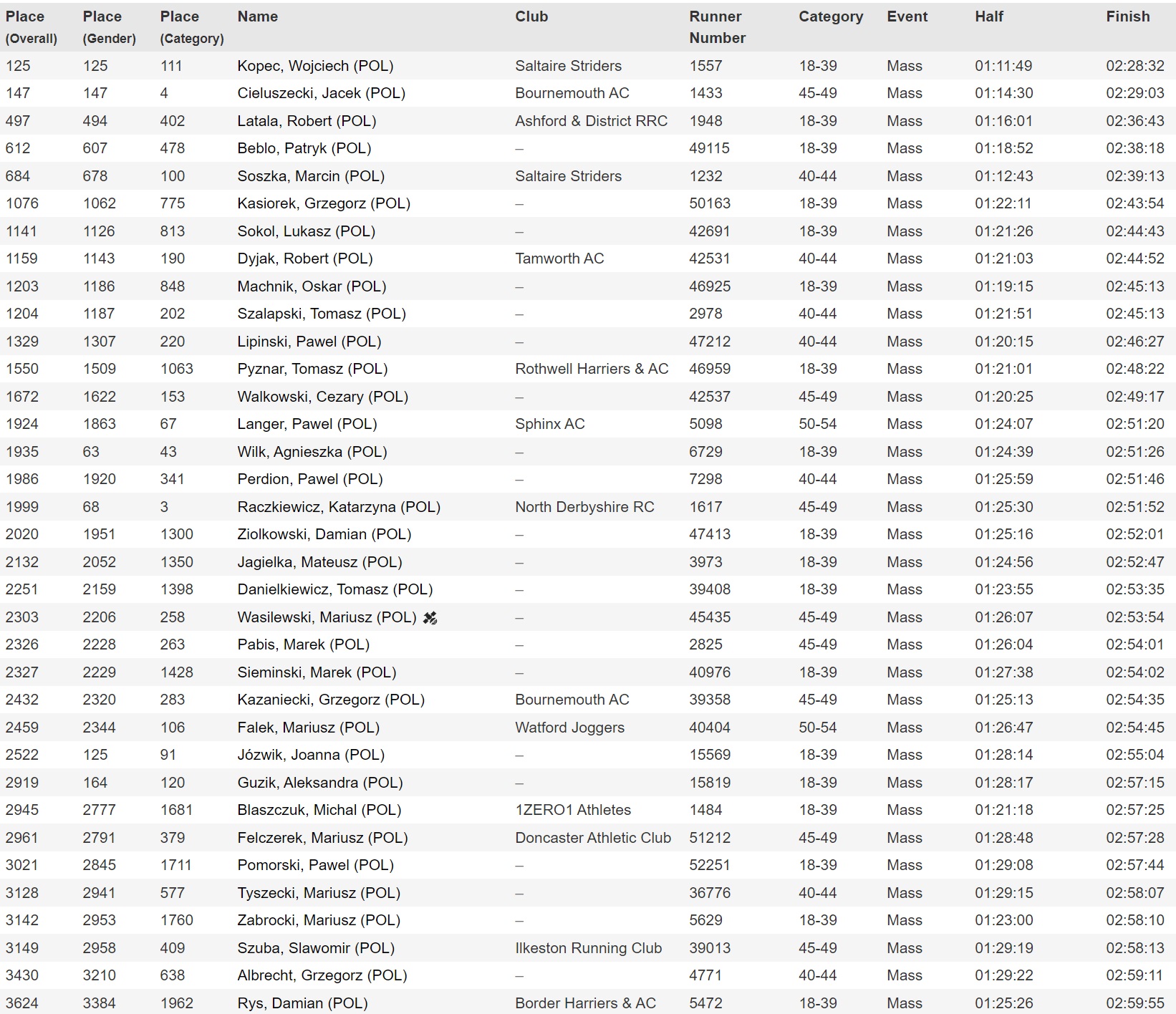The width and height of the screenshot is (1176, 1014).
Task: Select Ziolkowski, Damian (POL)
Action: (324, 534)
